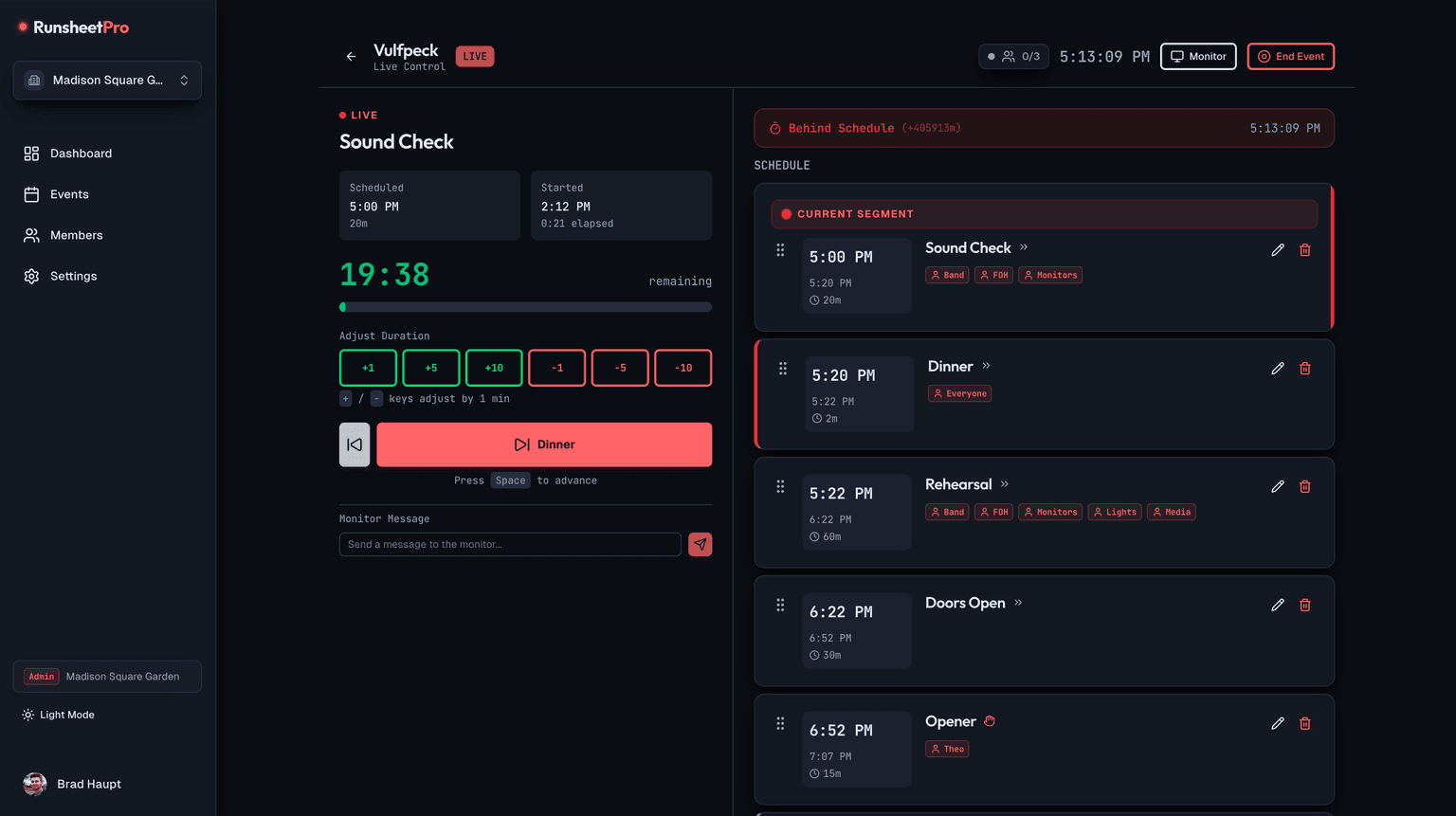The image size is (1456, 816).
Task: Click the Everyone tag on Dinner
Action: coord(959,393)
